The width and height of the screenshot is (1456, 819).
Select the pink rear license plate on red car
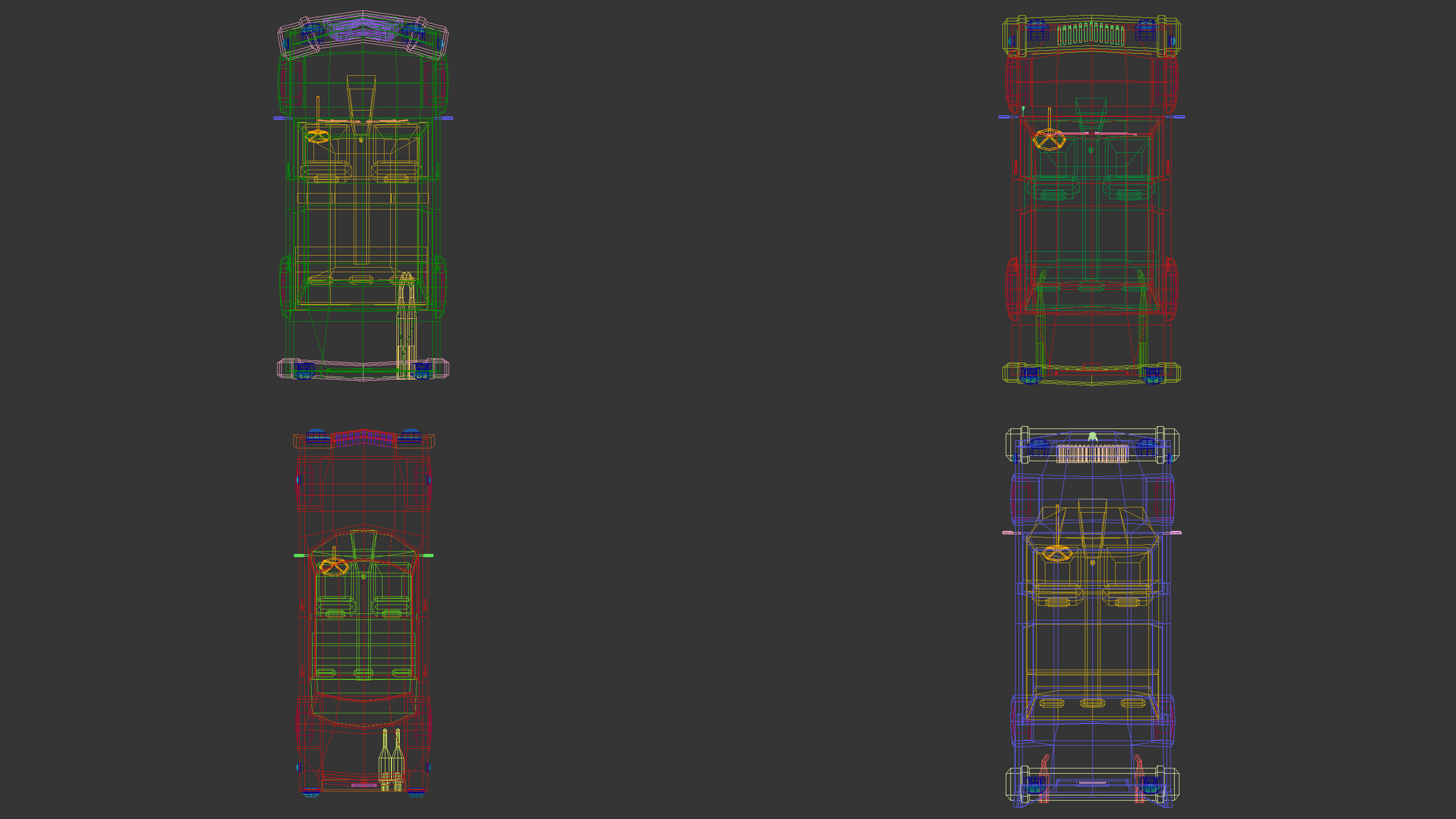[363, 785]
